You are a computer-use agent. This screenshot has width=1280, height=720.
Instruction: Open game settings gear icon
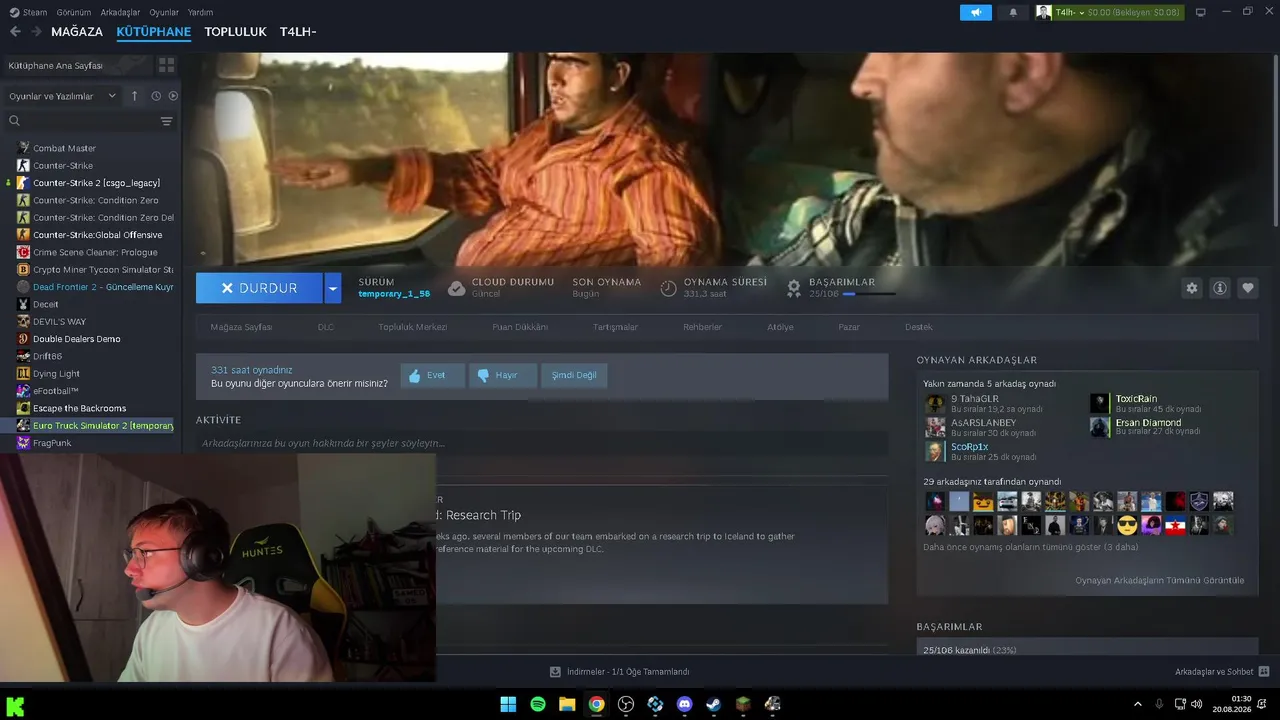[x=1192, y=288]
